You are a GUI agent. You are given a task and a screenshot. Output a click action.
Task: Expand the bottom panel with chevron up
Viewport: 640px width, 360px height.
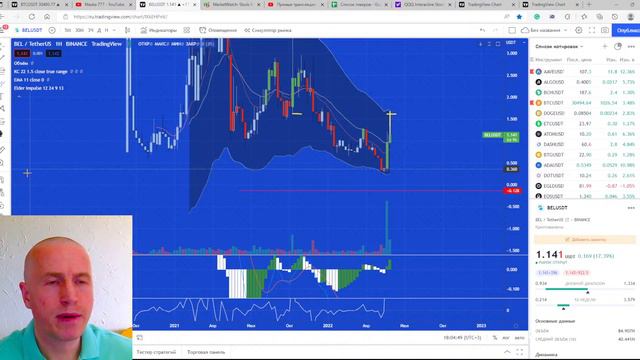[507, 352]
